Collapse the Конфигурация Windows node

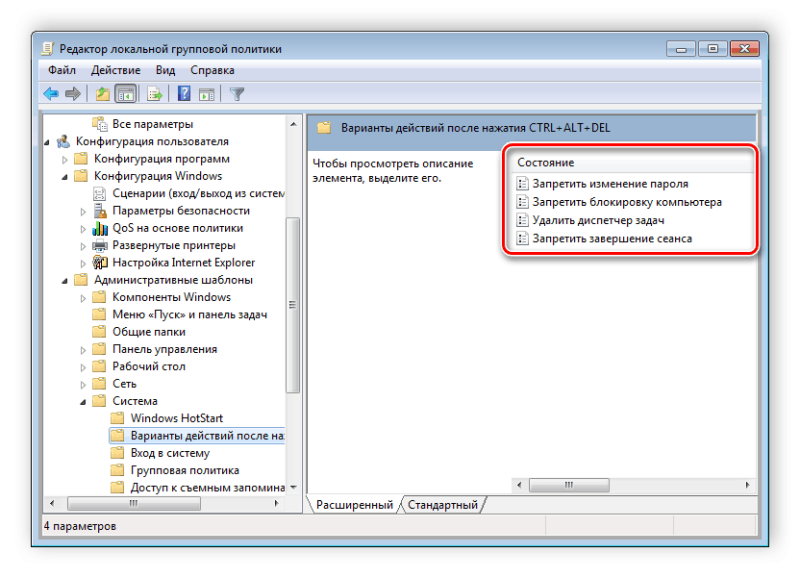[x=65, y=177]
